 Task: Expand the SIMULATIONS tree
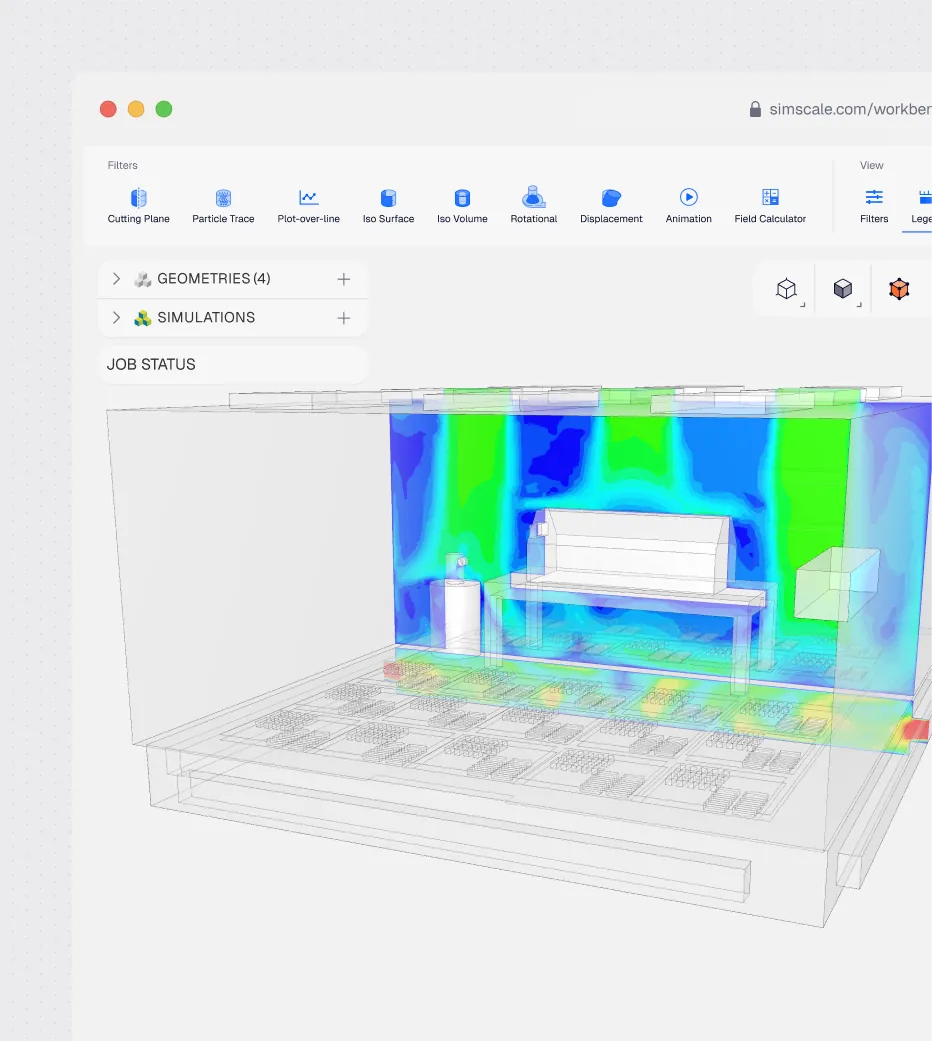116,318
